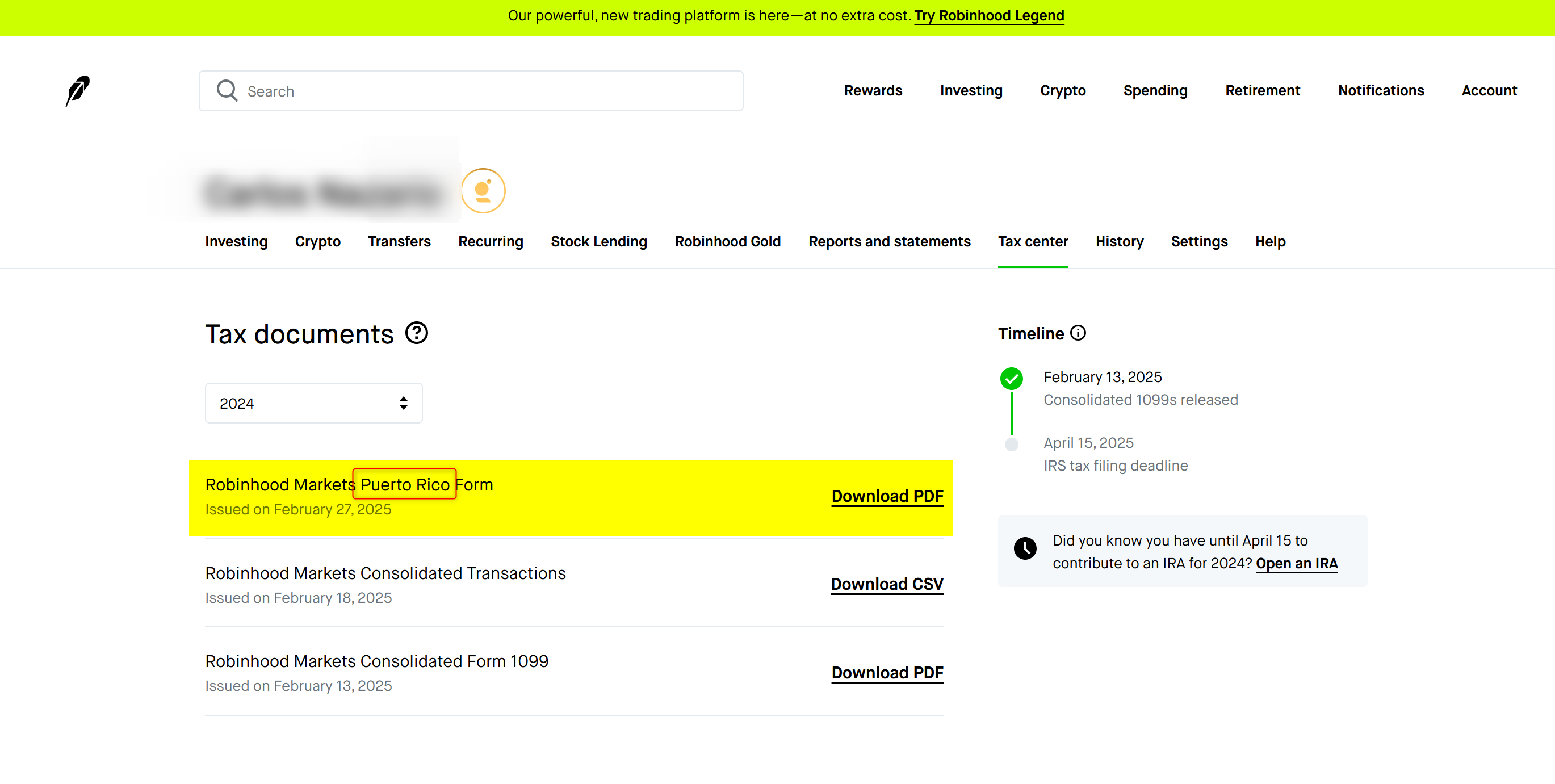Click 'Issued on February 27, 2025' text
The image size is (1555, 784).
298,509
